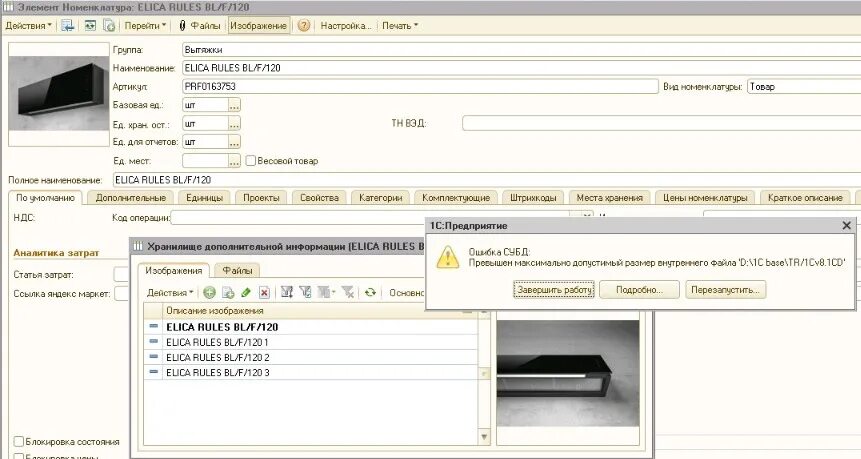Click row marker icon of ELICA RULES BL/F/120 3

[153, 372]
